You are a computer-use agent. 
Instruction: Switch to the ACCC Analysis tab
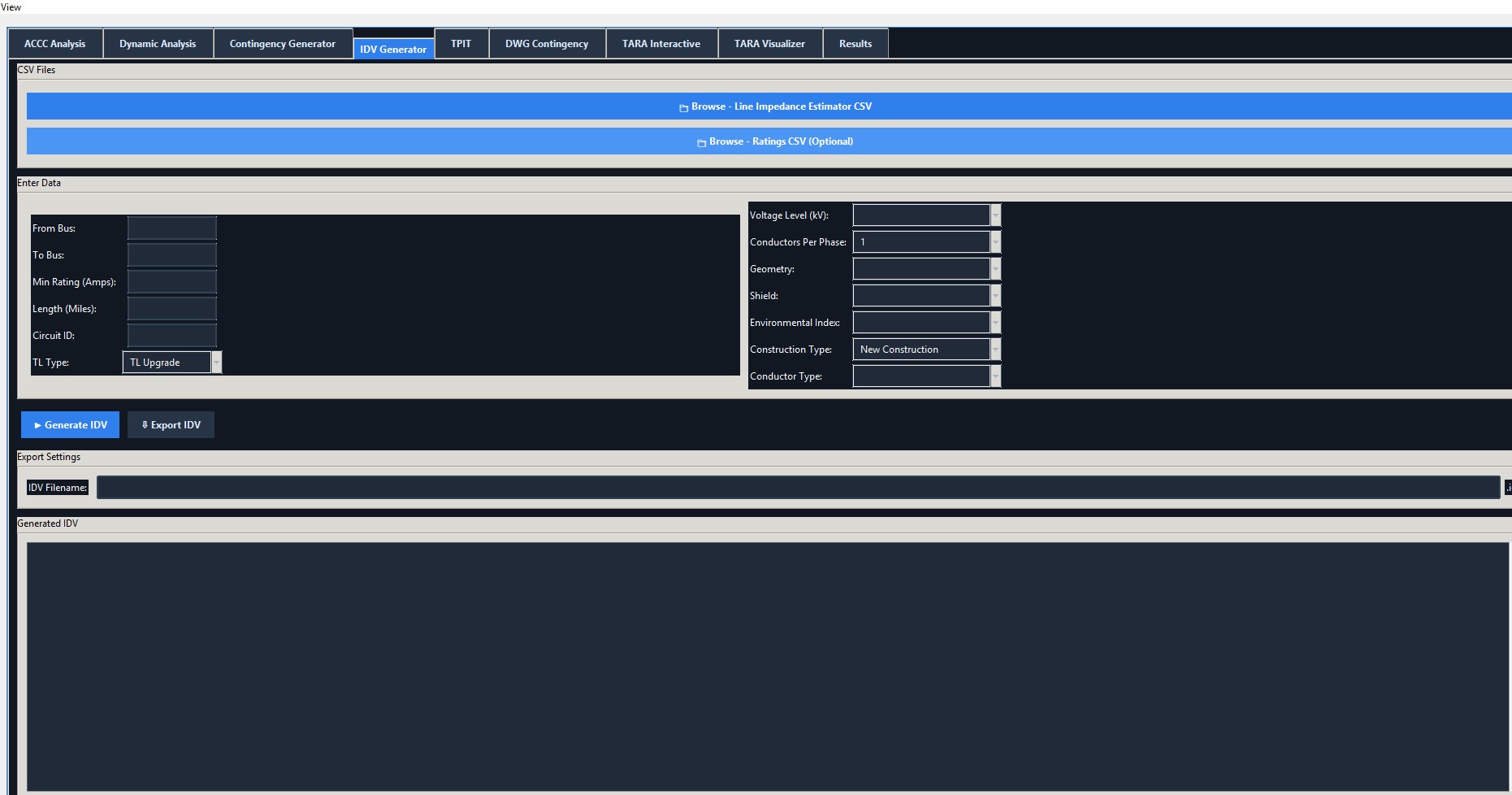pyautogui.click(x=55, y=44)
